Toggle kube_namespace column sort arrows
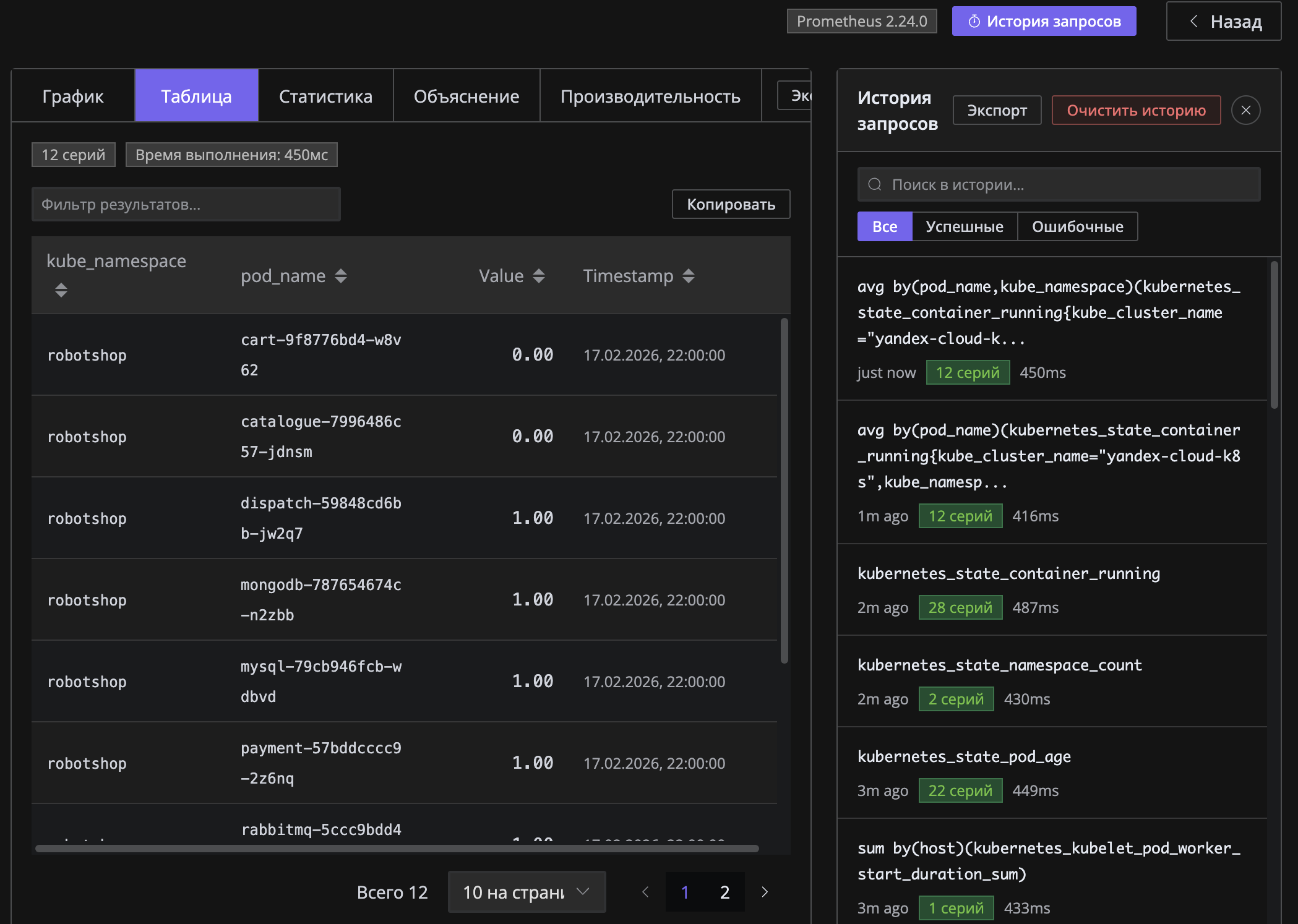This screenshot has width=1298, height=924. pyautogui.click(x=61, y=289)
